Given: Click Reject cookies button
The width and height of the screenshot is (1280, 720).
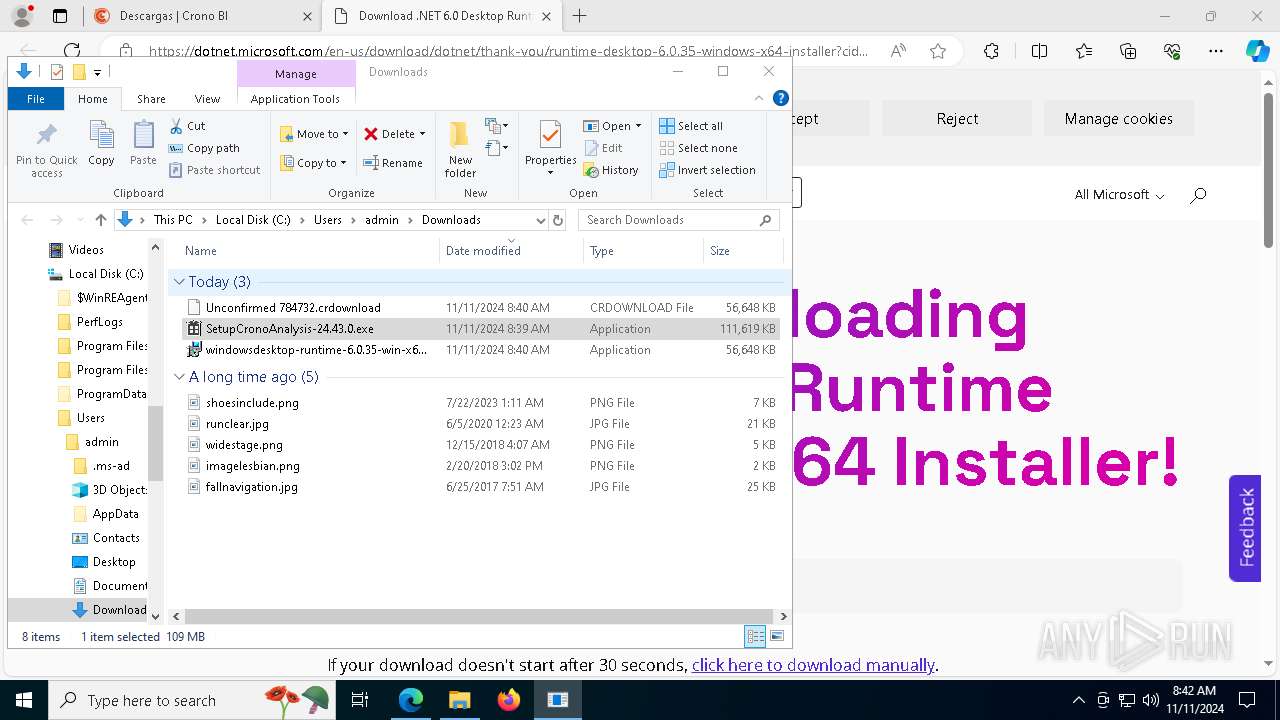Looking at the screenshot, I should 957,119.
